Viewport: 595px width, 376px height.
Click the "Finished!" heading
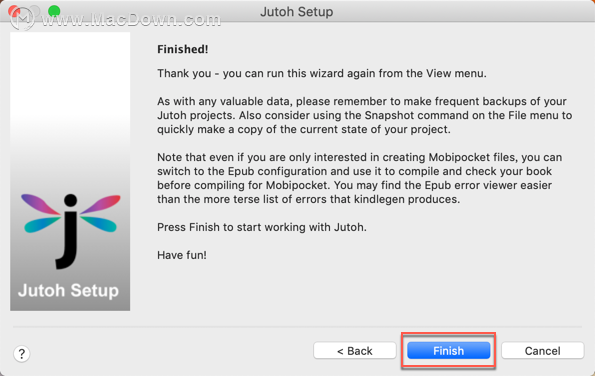183,49
